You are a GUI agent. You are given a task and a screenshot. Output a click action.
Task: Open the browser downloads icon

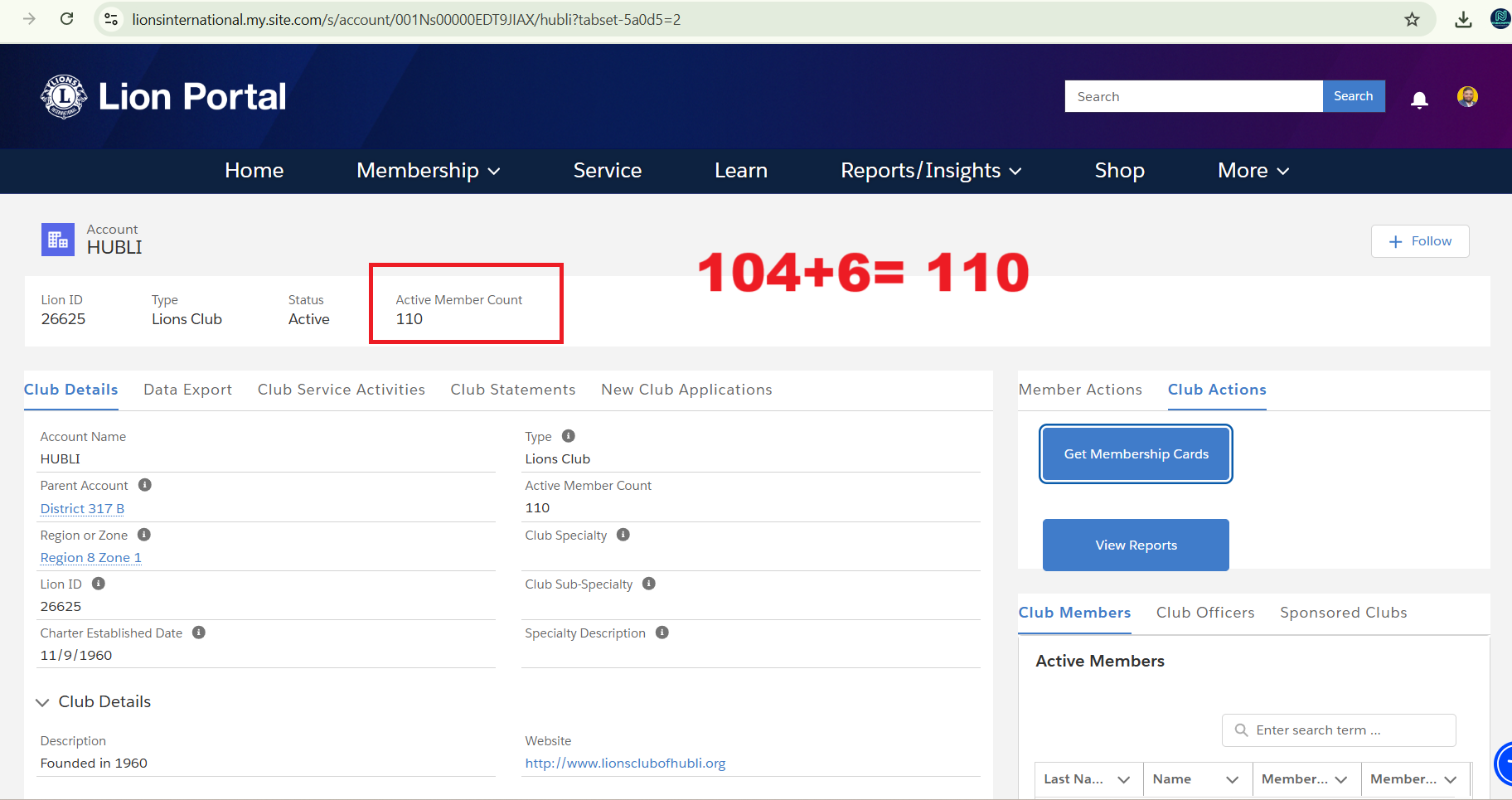[1463, 19]
